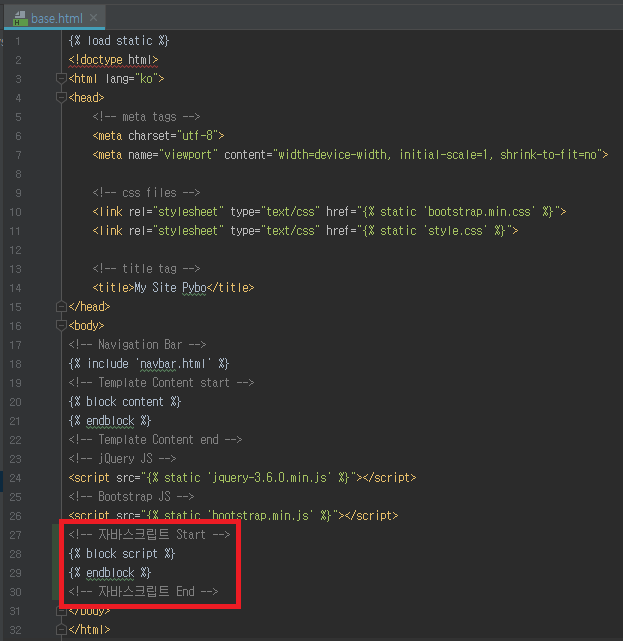This screenshot has width=623, height=641.
Task: Click the '{% block script %}' line
Action: (x=122, y=554)
